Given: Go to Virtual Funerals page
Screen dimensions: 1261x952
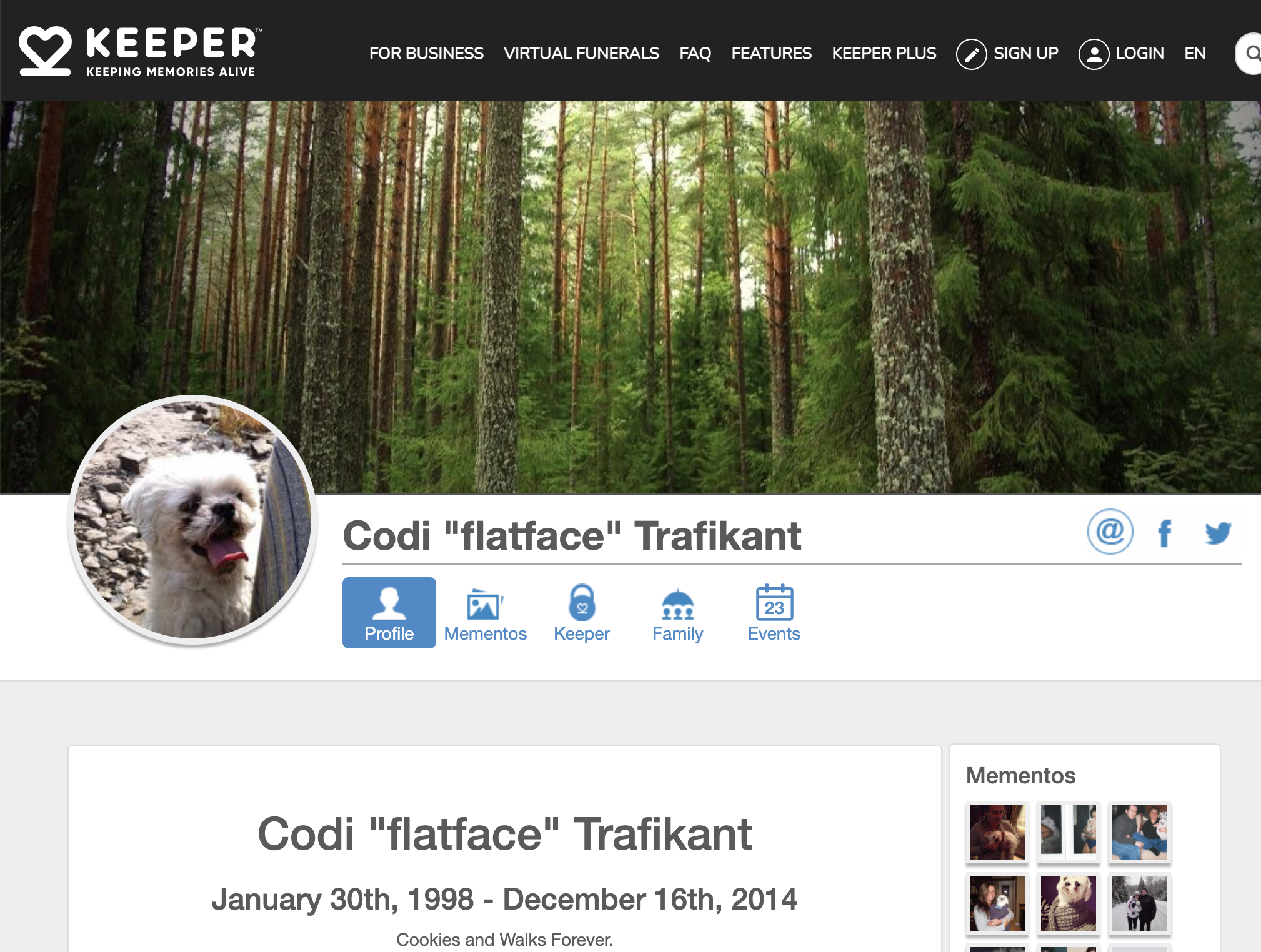Looking at the screenshot, I should click(x=581, y=54).
